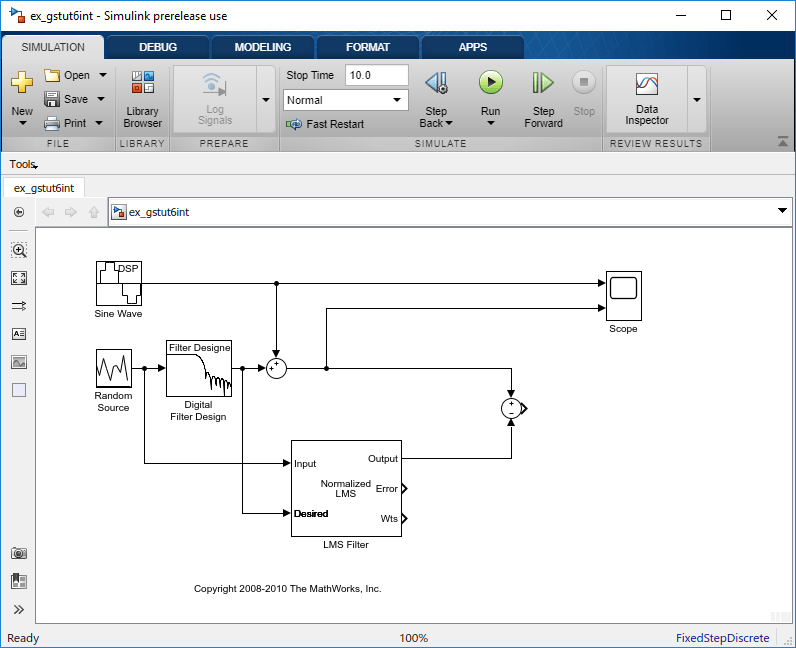
Task: Click the Back navigation arrow
Action: pyautogui.click(x=48, y=212)
